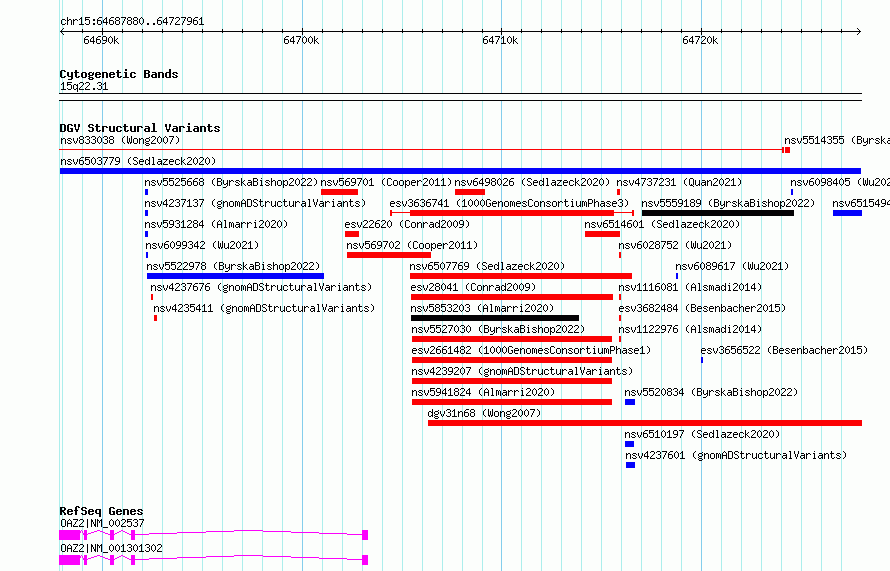Screen dimensions: 890x571
Task: Open nsv4237676 gnomADStructuralVariants entry
Action: 261,287
